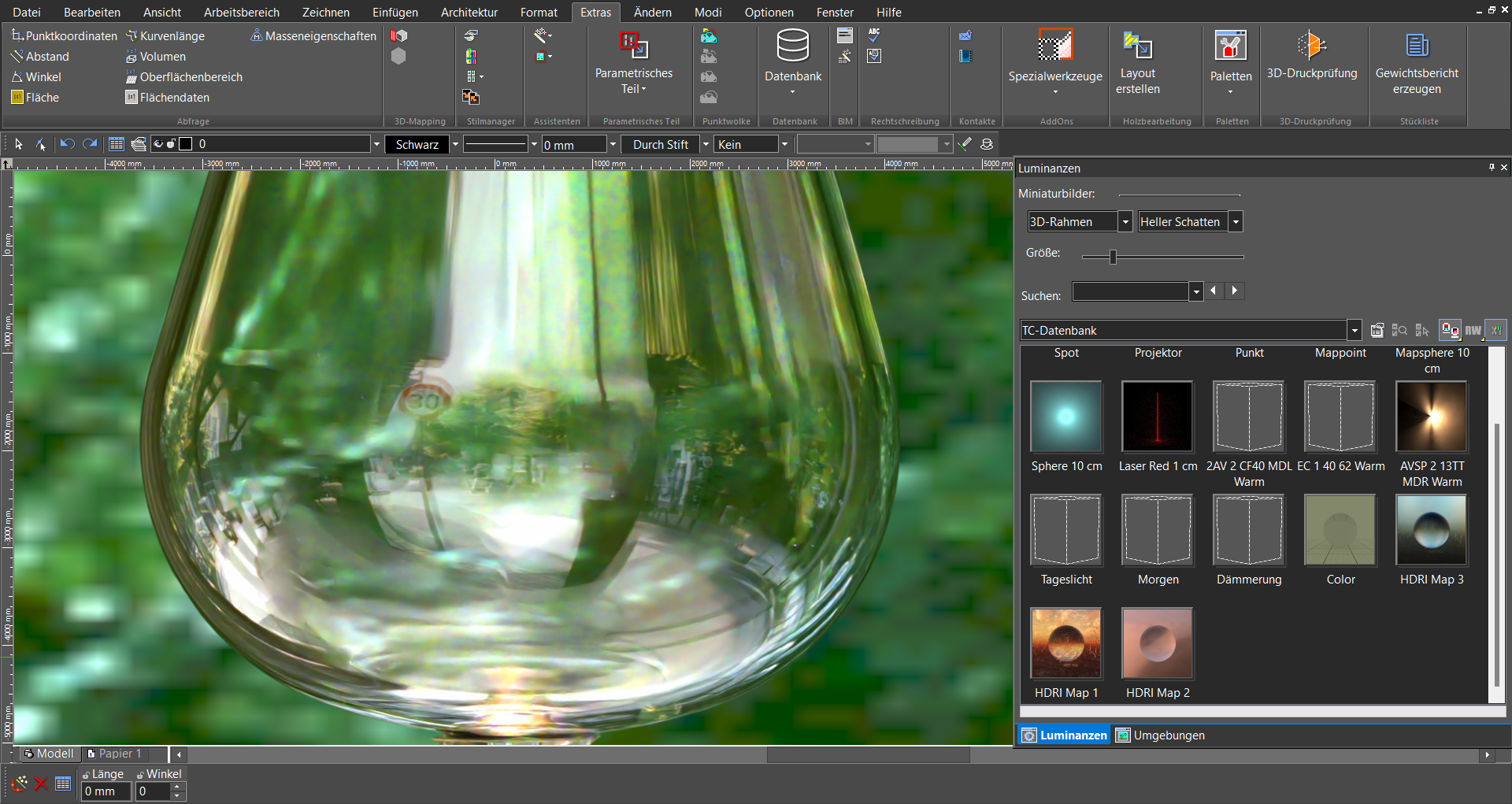Viewport: 1512px width, 804px height.
Task: Click the Undo arrow icon
Action: 67,144
